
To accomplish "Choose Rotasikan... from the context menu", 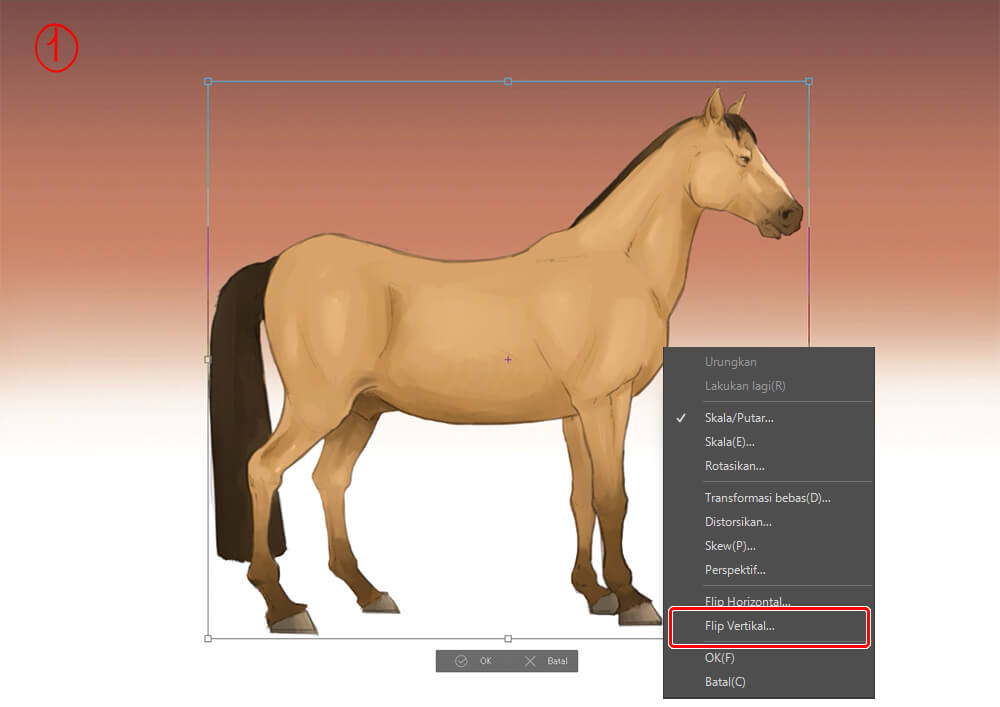I will 734,466.
